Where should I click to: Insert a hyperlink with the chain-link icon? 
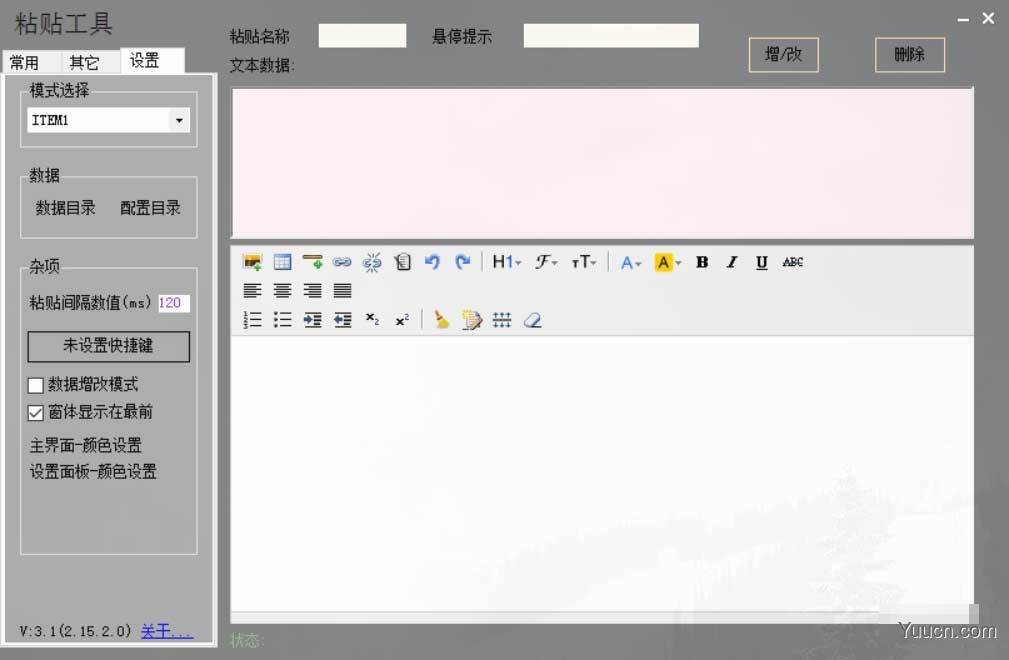click(343, 262)
